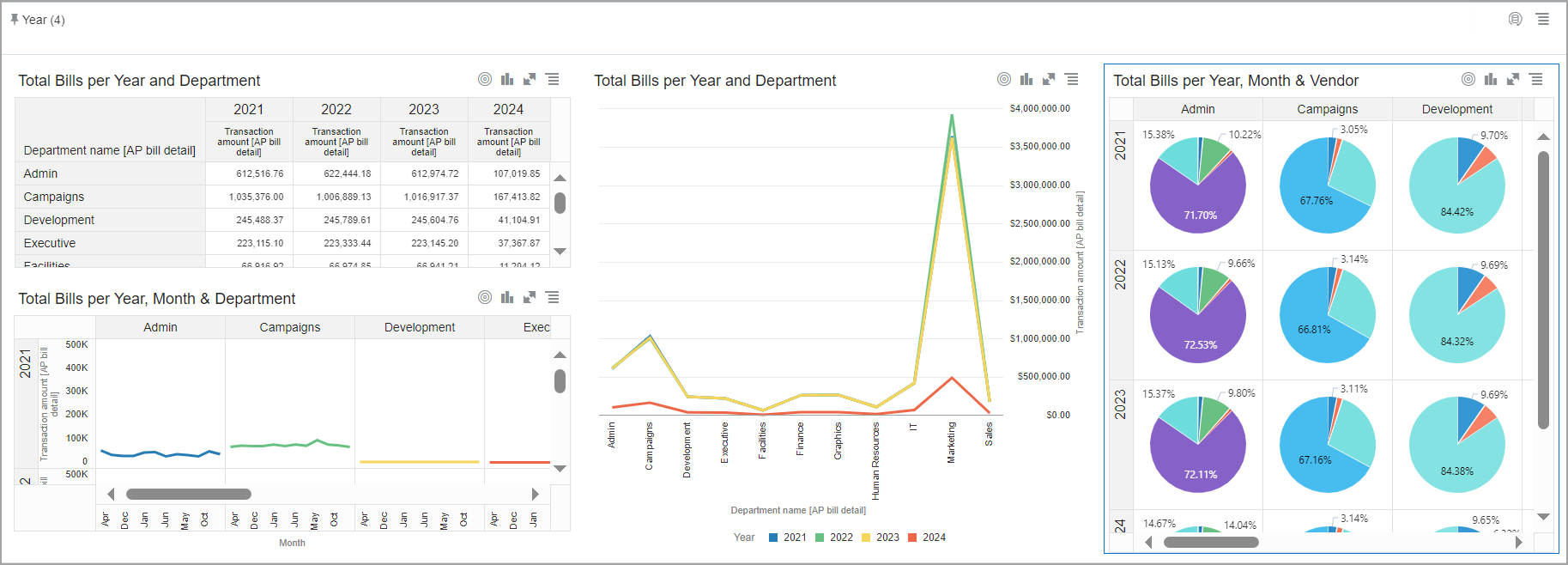The height and width of the screenshot is (565, 1568).
Task: Click horizontal scrollbar thumb under the Month & Department chart
Action: pyautogui.click(x=189, y=494)
